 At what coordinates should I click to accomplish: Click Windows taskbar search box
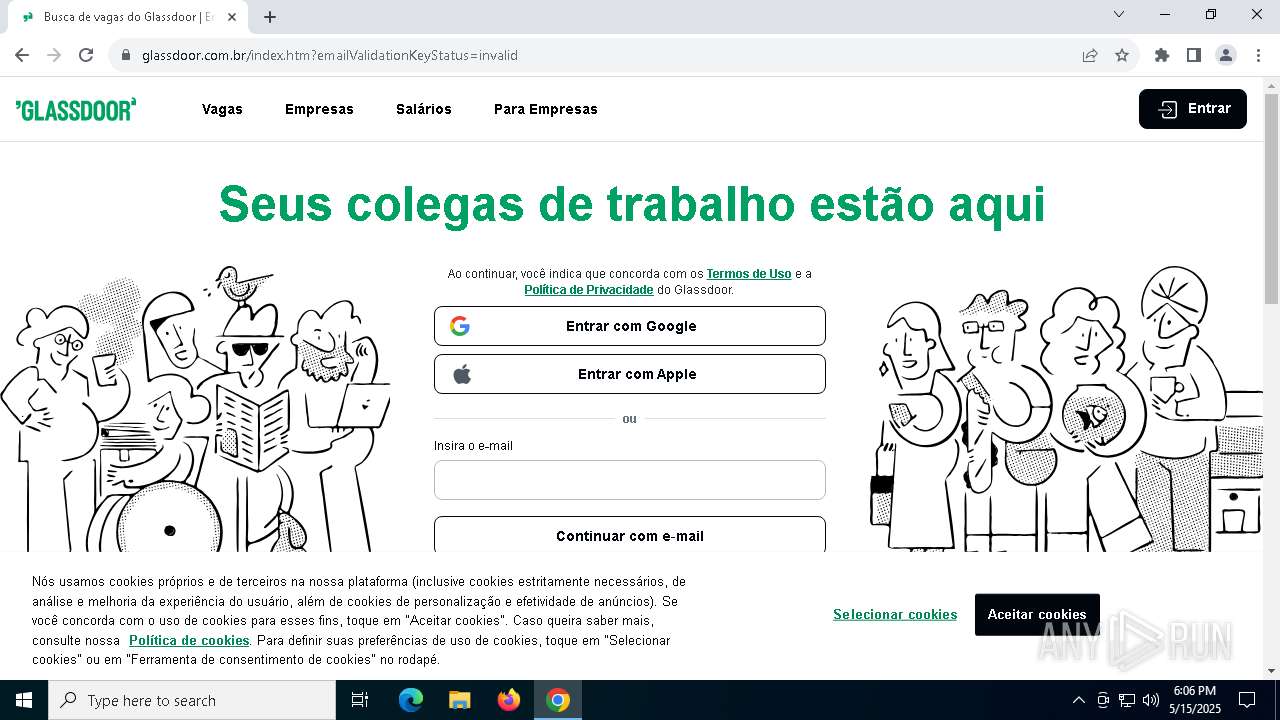(x=192, y=700)
